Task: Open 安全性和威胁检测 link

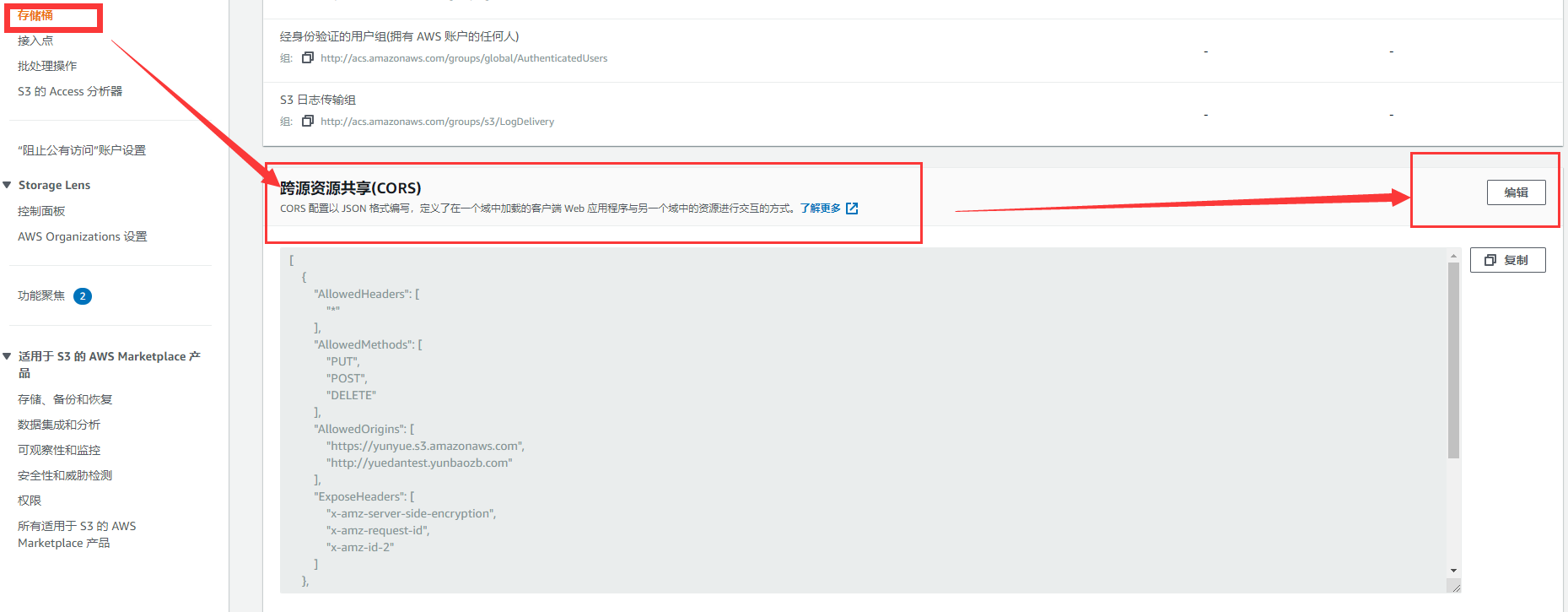Action: [65, 475]
